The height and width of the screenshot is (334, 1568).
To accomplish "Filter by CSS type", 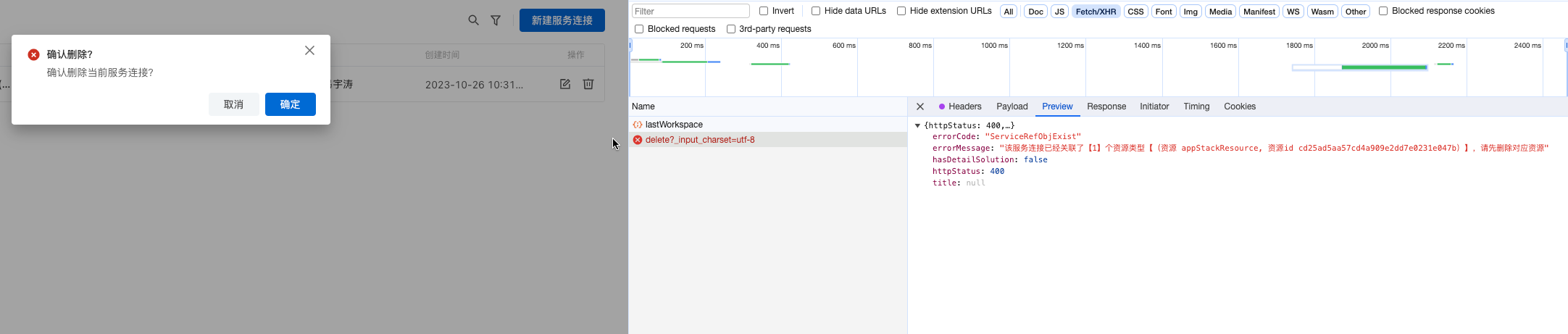I will tap(1135, 12).
